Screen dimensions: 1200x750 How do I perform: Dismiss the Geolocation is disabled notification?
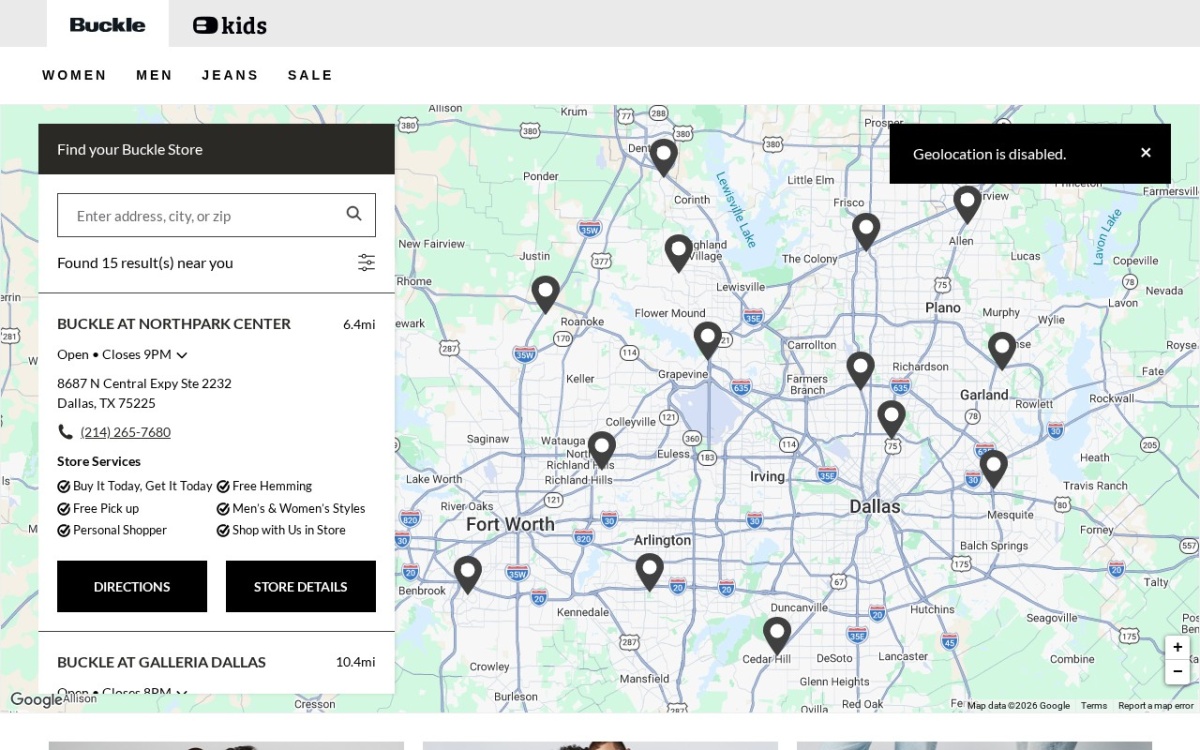(x=1146, y=153)
